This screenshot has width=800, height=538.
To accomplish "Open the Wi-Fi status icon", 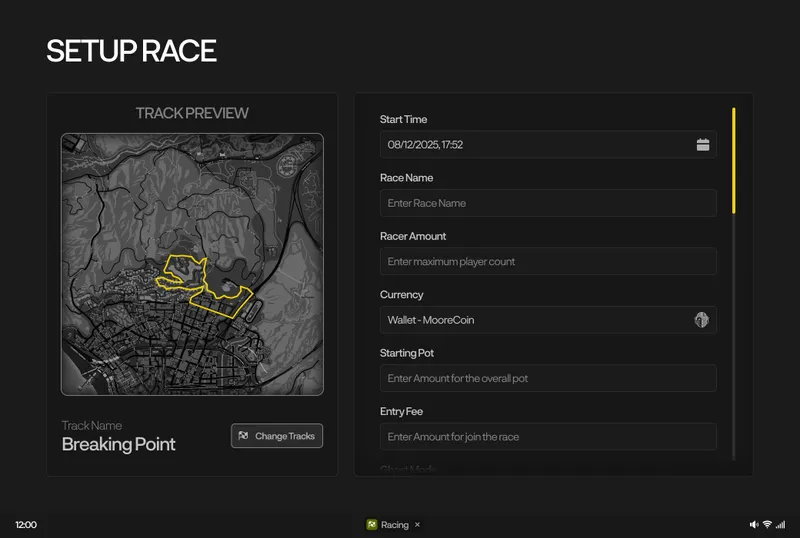I will tap(767, 524).
